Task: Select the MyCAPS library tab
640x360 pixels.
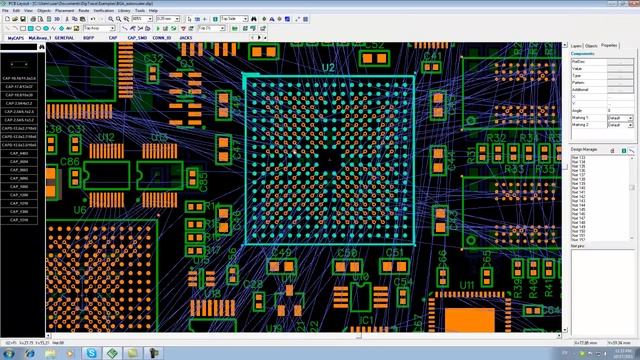Action: [16, 38]
